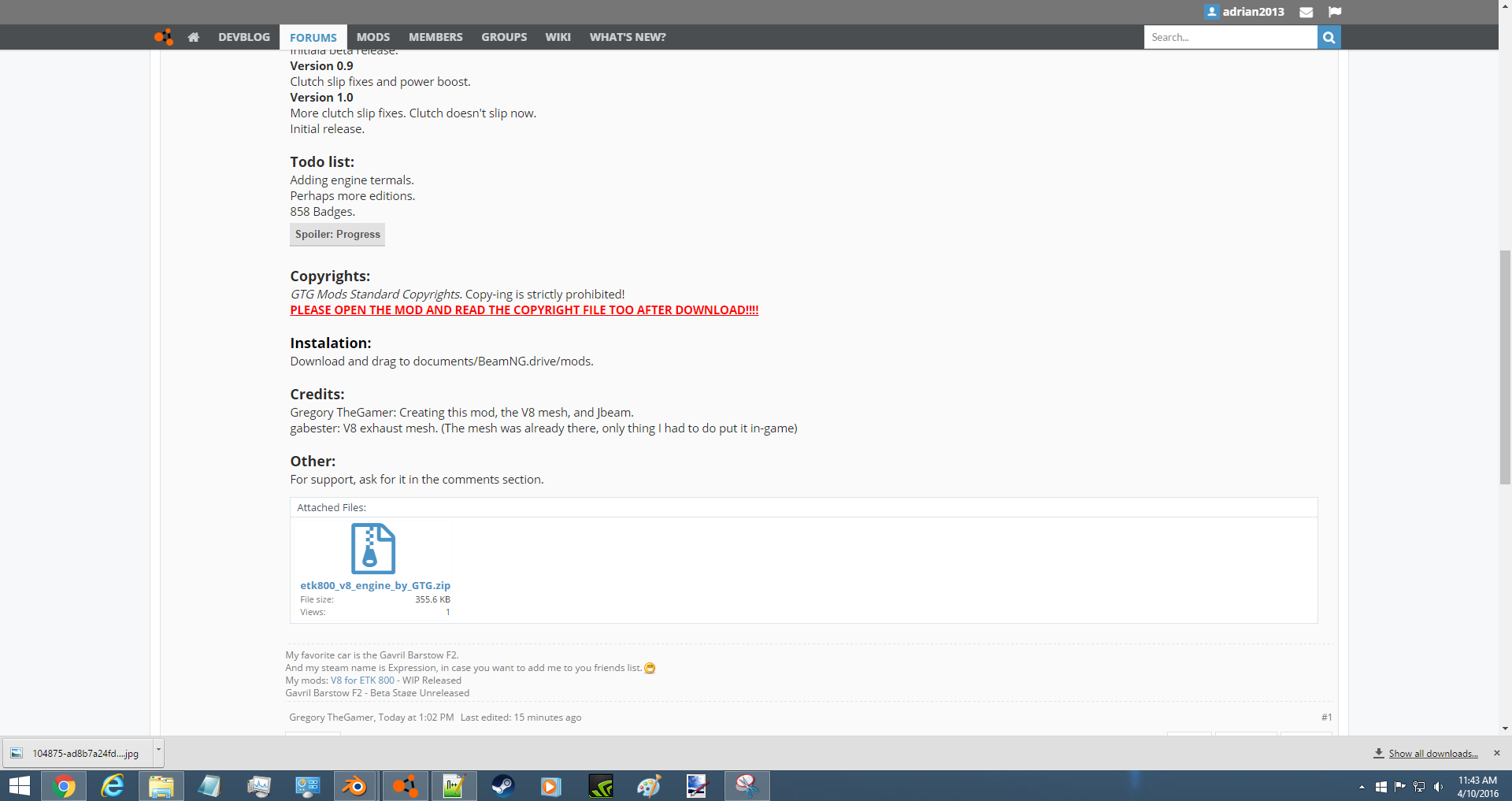Open Notepad++ from the taskbar
Image resolution: width=1512 pixels, height=801 pixels.
(x=454, y=786)
